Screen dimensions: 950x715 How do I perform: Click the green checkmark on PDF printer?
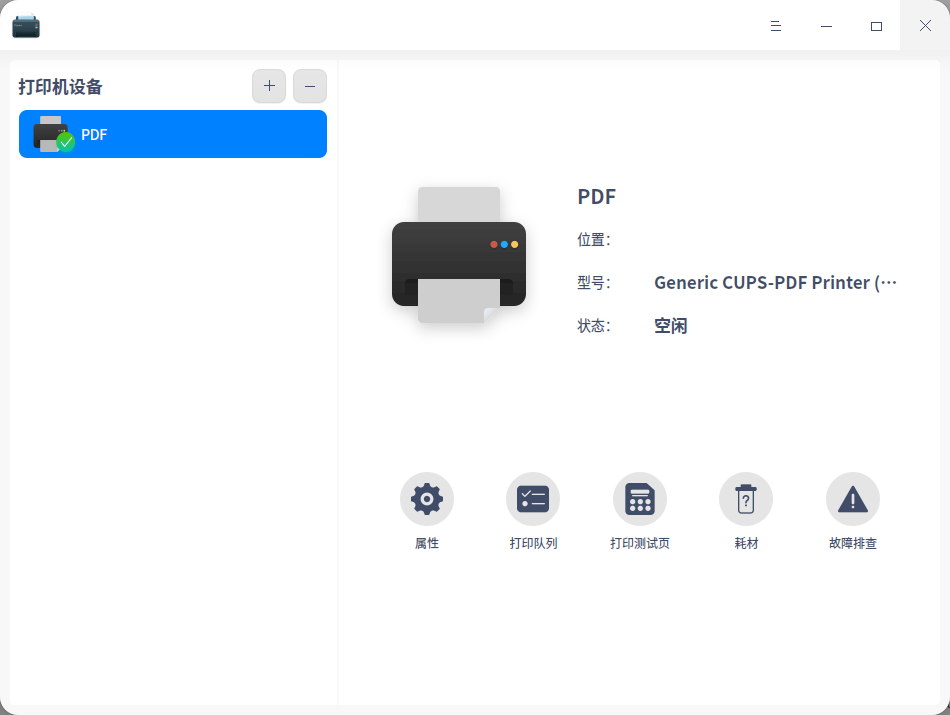66,143
